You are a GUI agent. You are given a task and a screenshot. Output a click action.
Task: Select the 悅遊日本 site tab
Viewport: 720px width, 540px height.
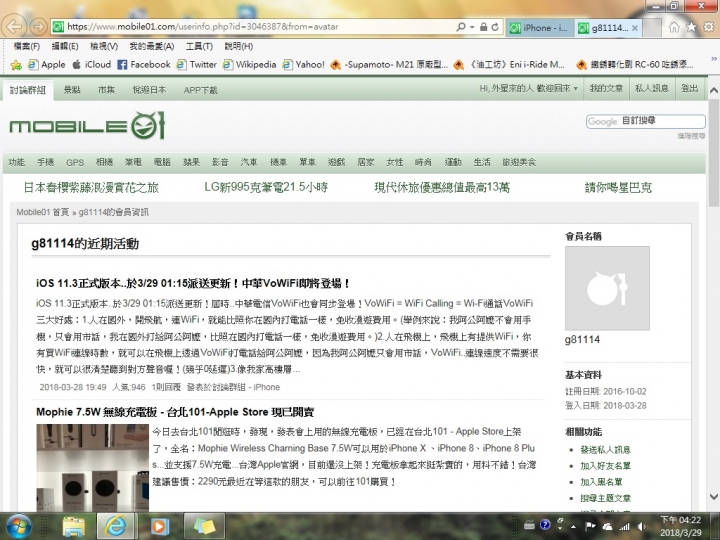tap(149, 90)
